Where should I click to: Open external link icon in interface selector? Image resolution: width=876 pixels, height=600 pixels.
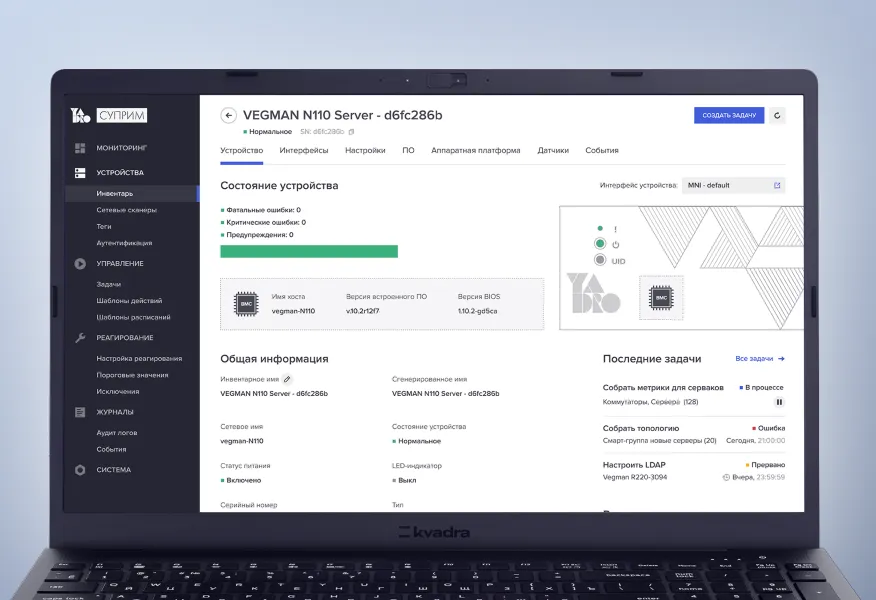click(777, 185)
